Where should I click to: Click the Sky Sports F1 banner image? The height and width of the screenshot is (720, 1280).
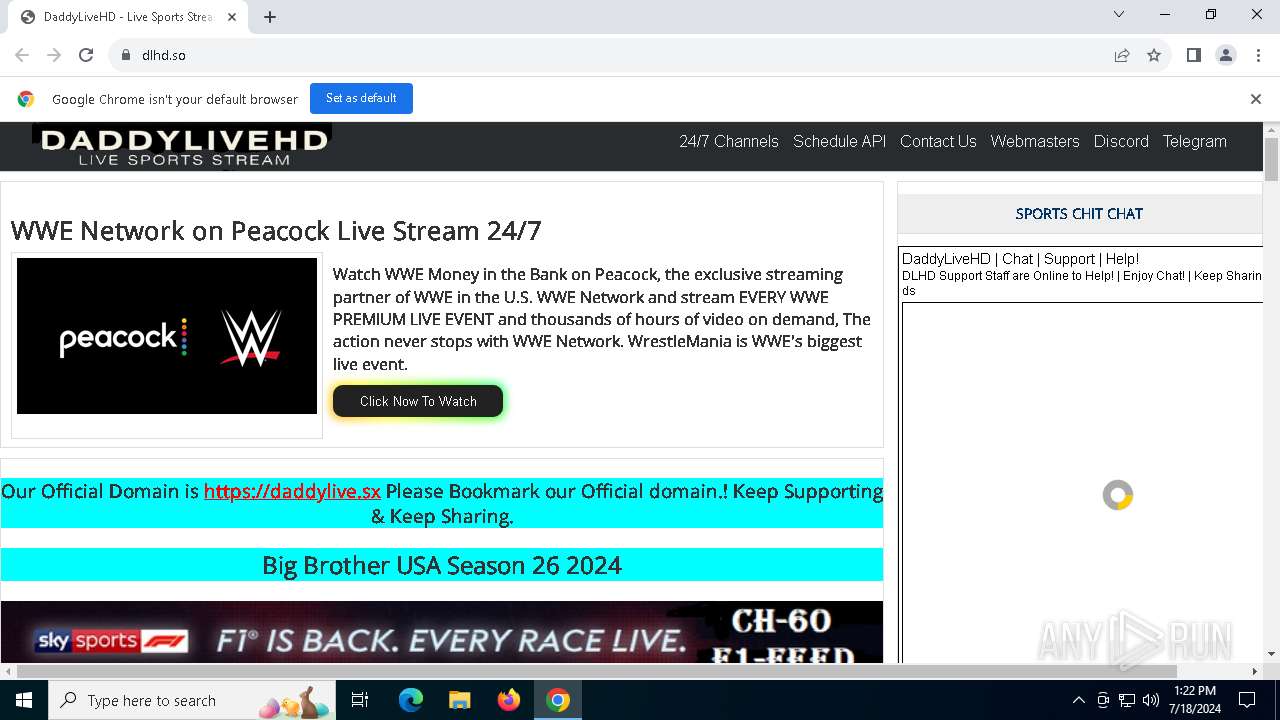442,632
